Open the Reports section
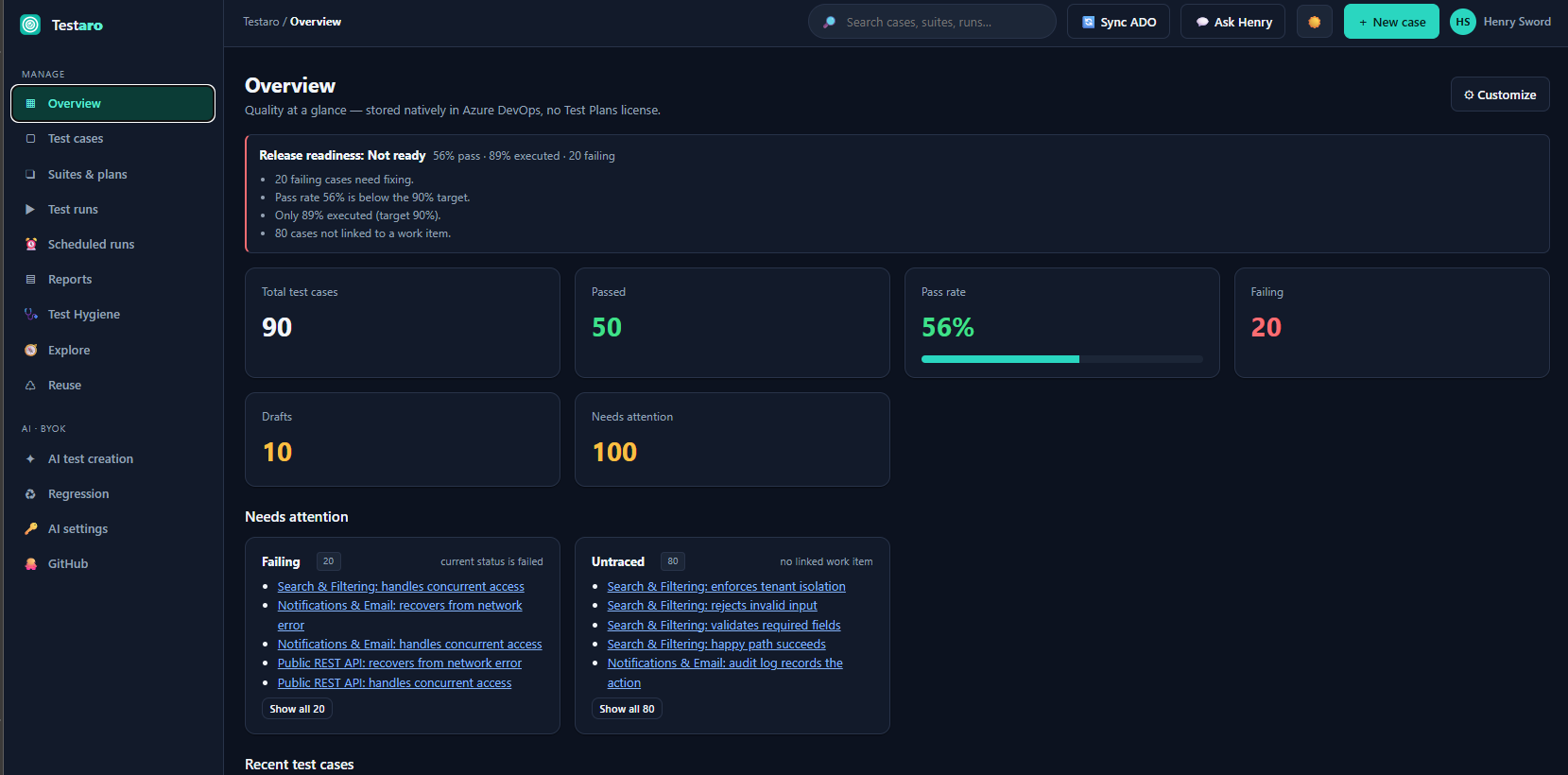Image resolution: width=1568 pixels, height=775 pixels. [x=112, y=280]
